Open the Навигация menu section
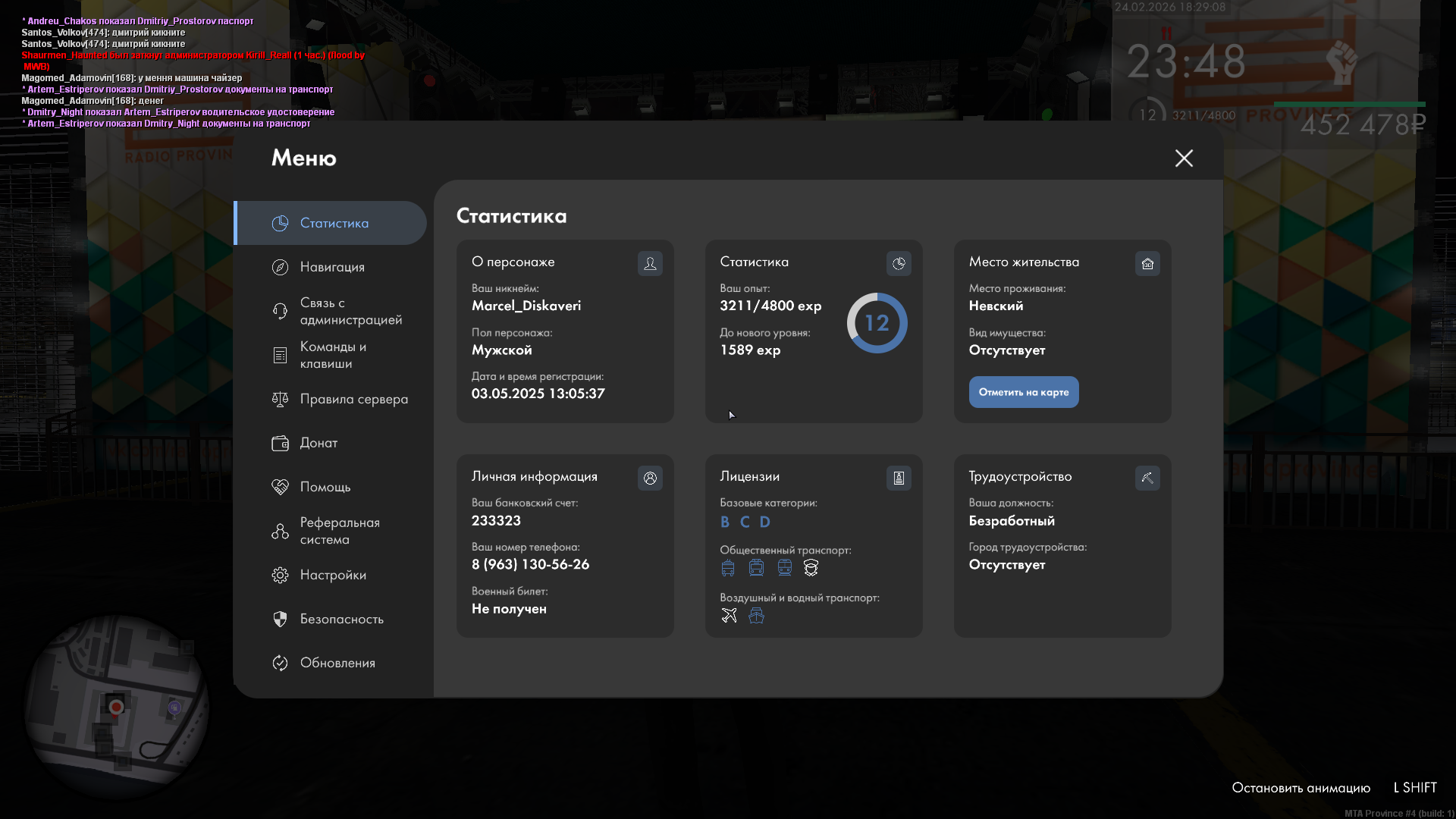This screenshot has width=1456, height=819. click(332, 267)
